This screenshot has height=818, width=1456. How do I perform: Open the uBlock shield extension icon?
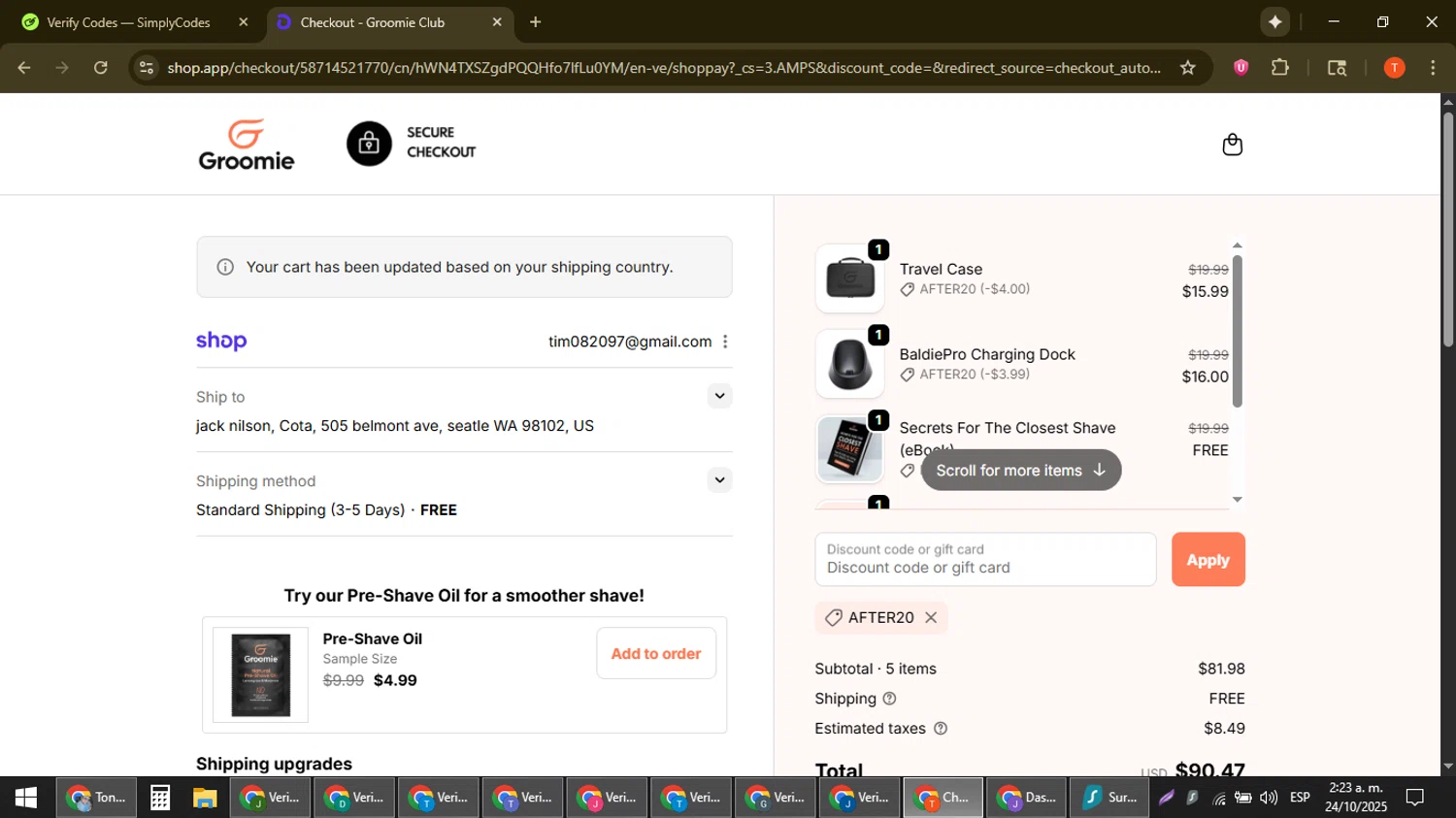[1241, 68]
